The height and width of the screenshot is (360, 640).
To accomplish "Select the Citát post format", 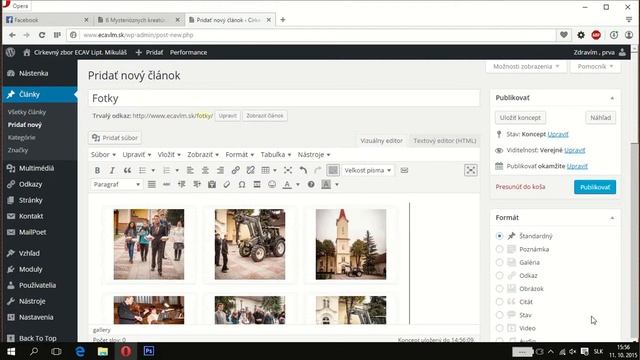I will point(499,302).
